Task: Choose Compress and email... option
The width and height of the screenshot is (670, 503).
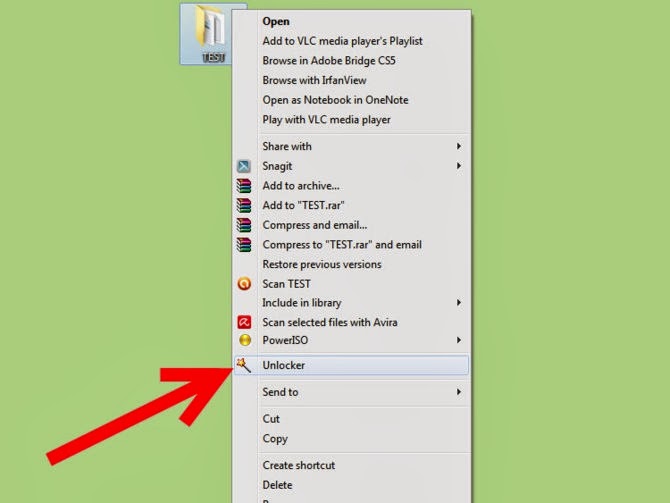Action: point(352,225)
